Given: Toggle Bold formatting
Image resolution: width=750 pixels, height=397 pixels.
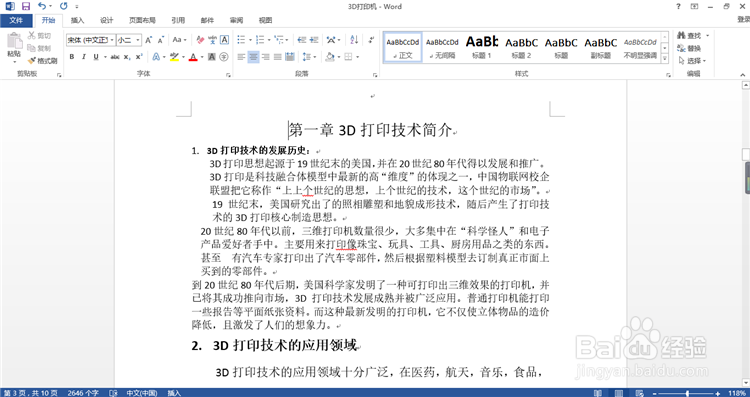Looking at the screenshot, I should pos(72,57).
